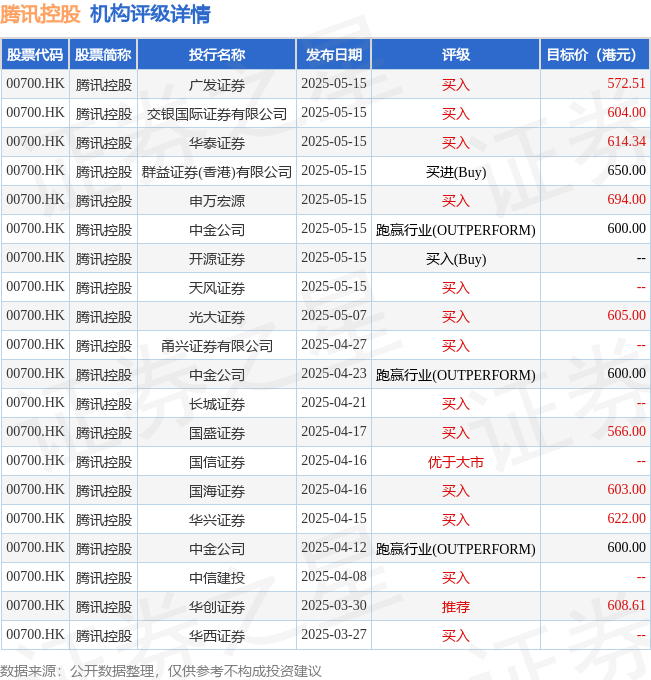Click the date 2025-03-30

(334, 605)
